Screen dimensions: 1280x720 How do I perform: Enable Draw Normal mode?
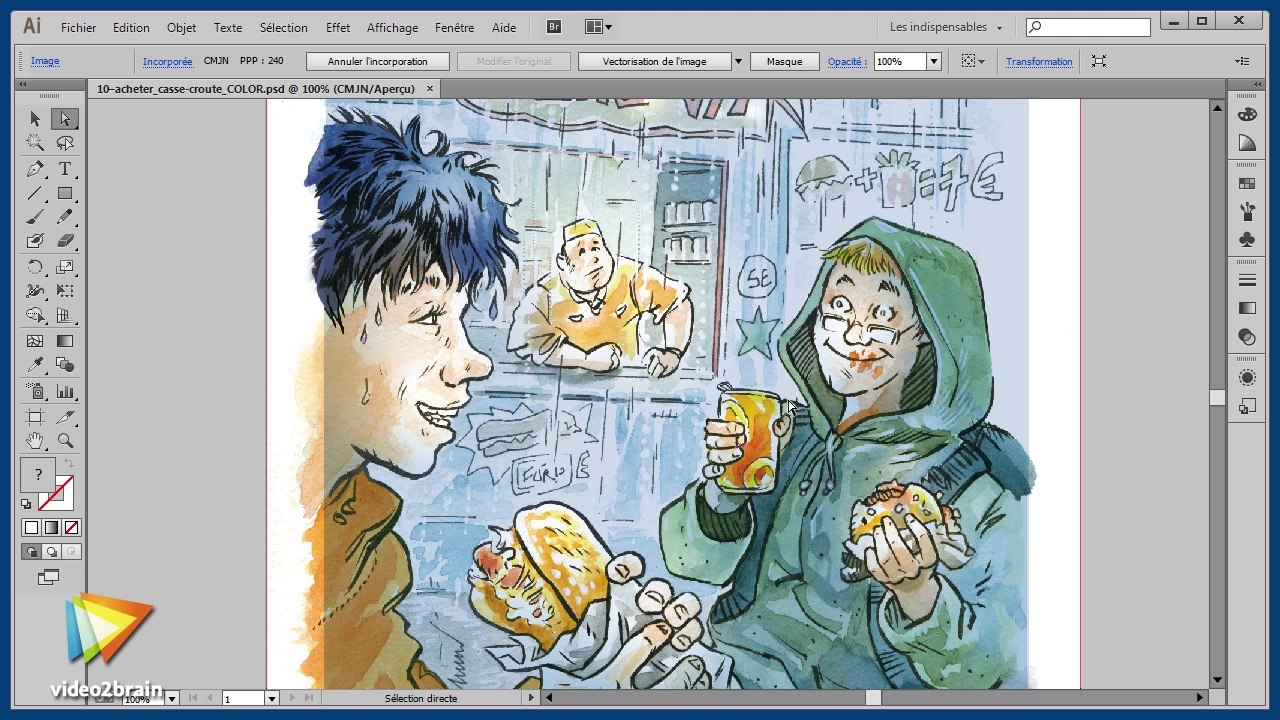(x=31, y=552)
